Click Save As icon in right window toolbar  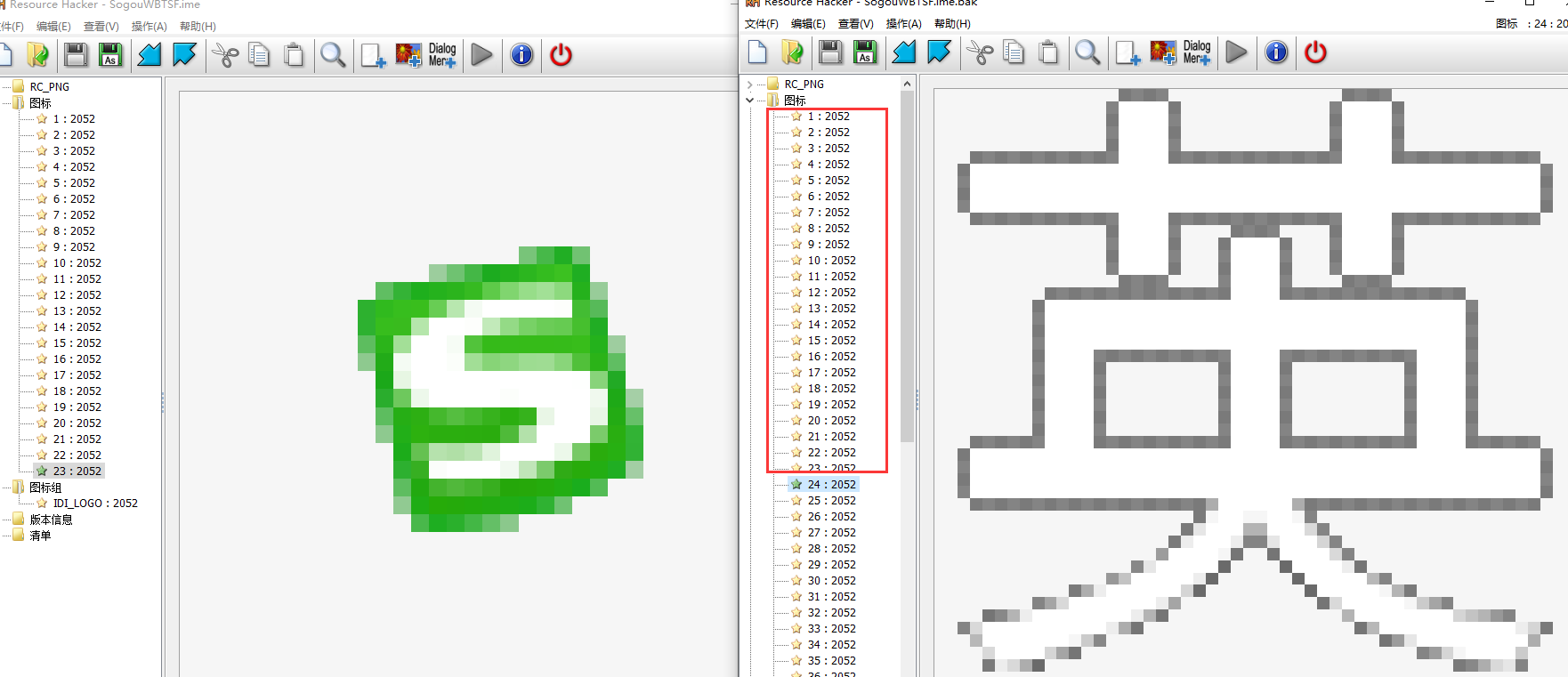pos(865,52)
